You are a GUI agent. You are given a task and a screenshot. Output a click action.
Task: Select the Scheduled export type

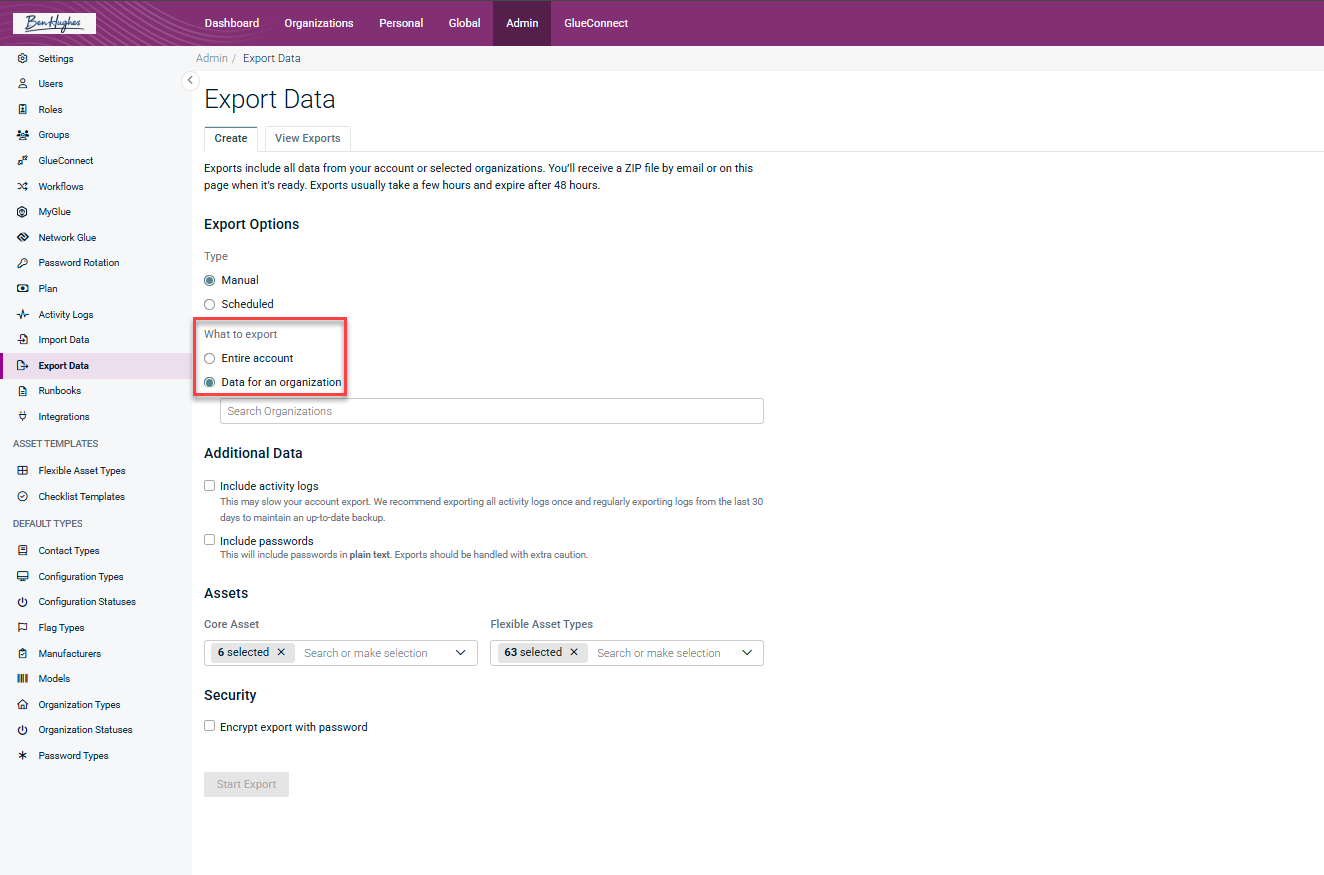[210, 304]
